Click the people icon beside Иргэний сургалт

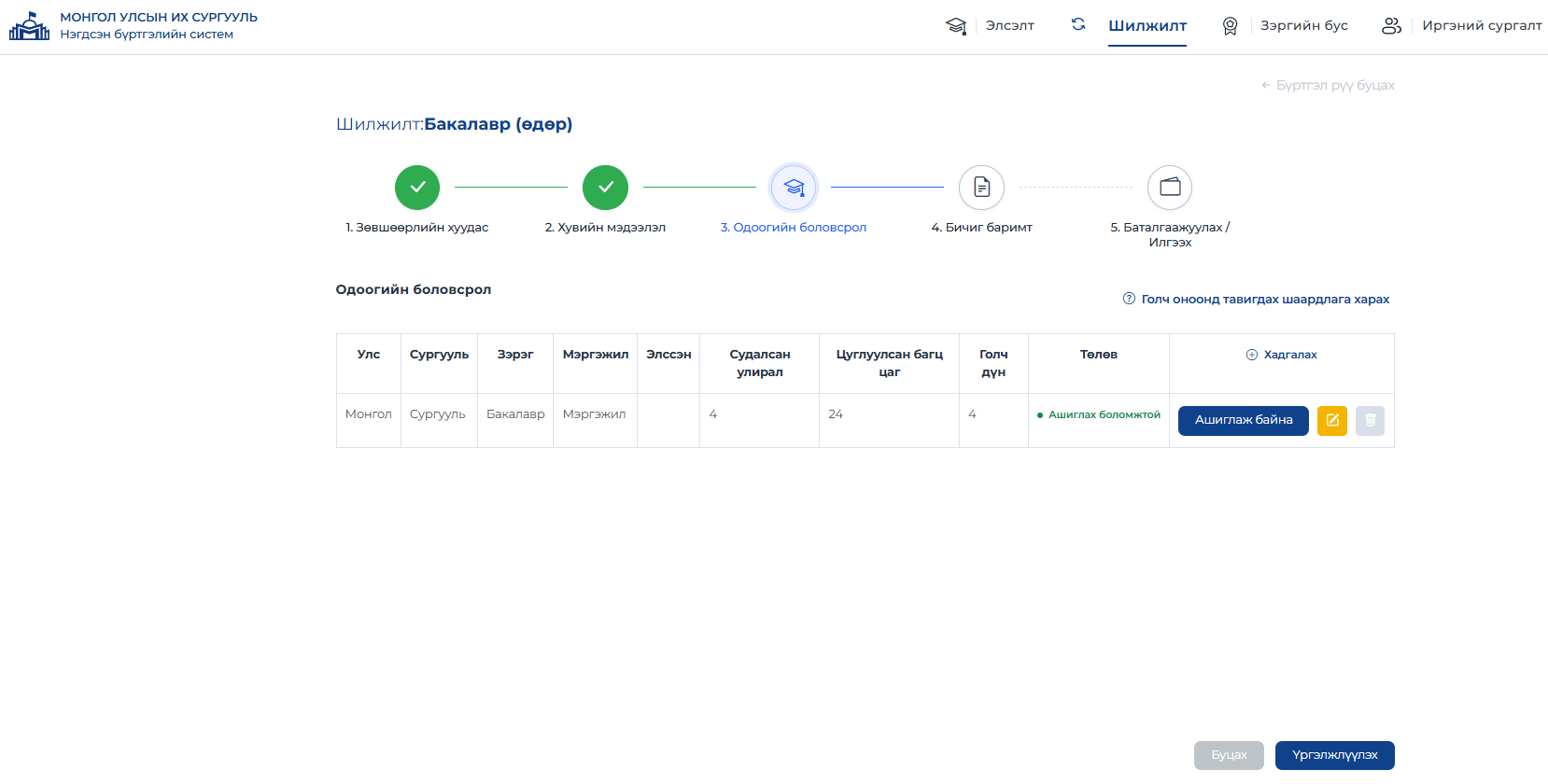(x=1391, y=26)
